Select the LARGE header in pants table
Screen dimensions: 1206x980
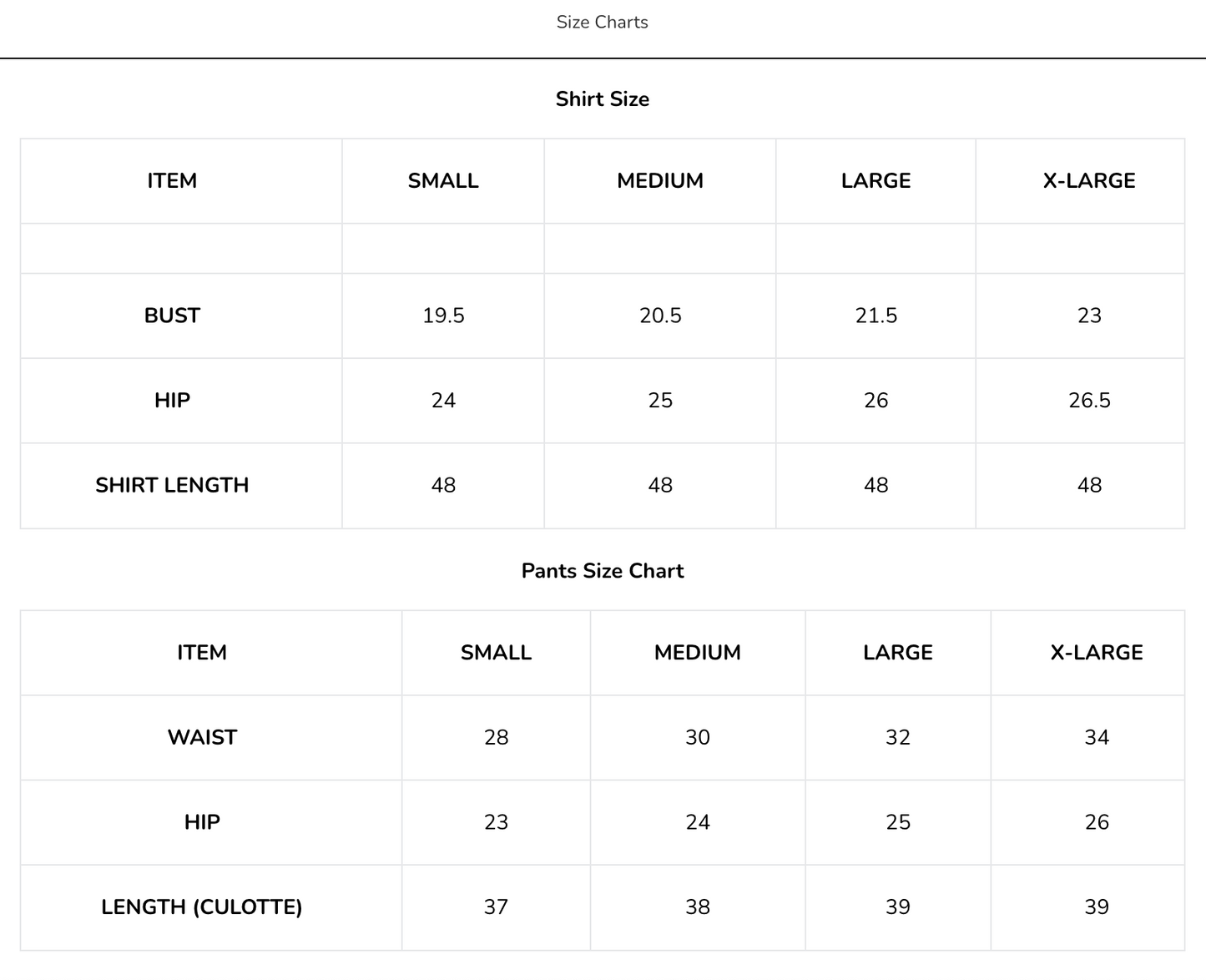(898, 653)
